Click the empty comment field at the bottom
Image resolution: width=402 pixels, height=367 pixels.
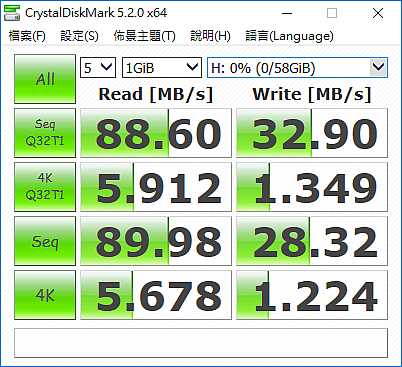[x=201, y=343]
